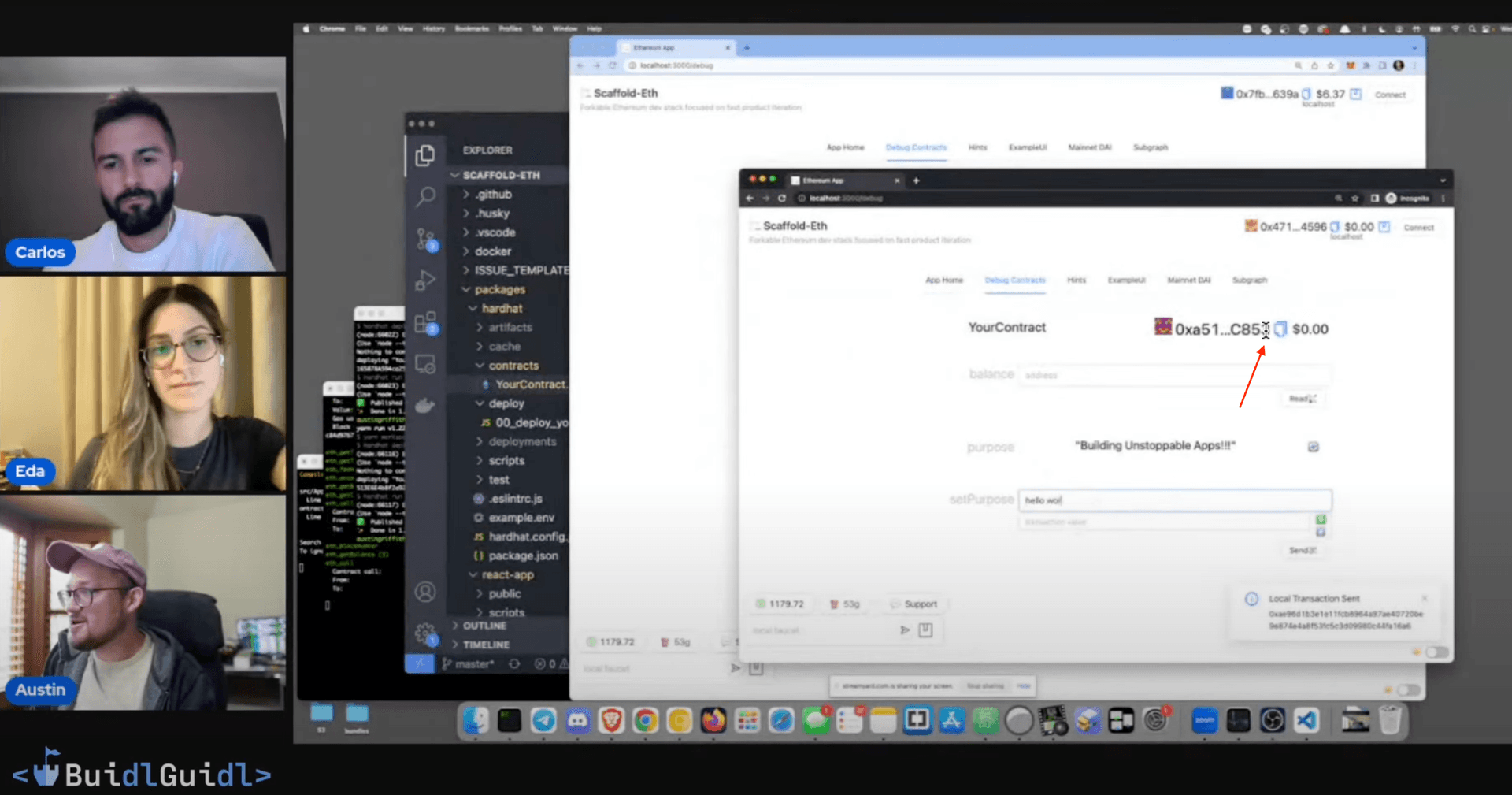This screenshot has height=795, width=1512.
Task: Collapse the hardhat folder
Action: (x=502, y=308)
